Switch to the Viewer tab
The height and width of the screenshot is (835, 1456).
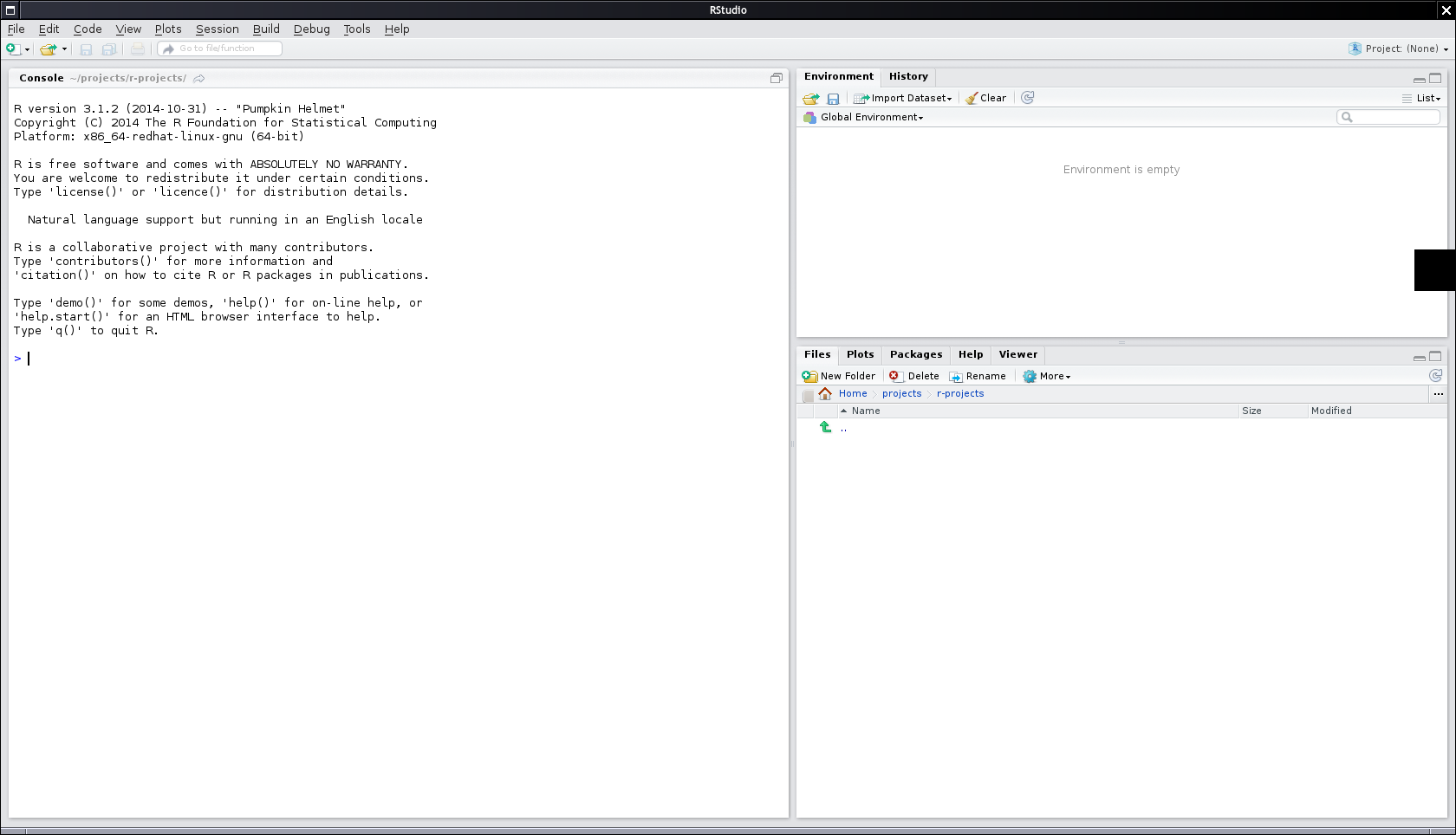[x=1017, y=355]
